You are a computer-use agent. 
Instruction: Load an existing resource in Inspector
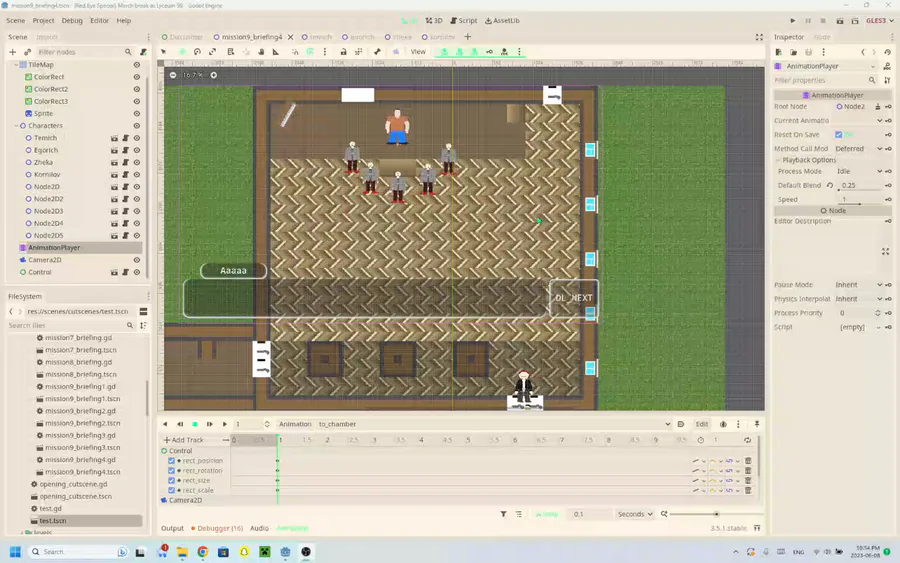click(793, 52)
